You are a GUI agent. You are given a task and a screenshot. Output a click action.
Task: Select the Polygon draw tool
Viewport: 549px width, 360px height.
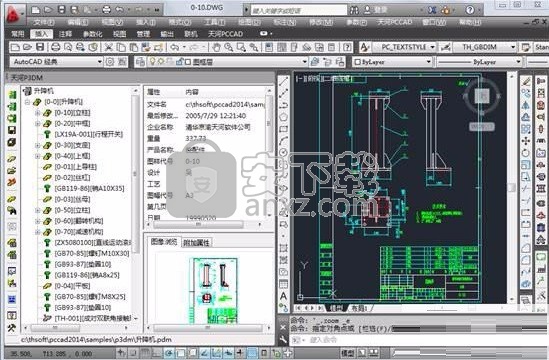pyautogui.click(x=283, y=117)
